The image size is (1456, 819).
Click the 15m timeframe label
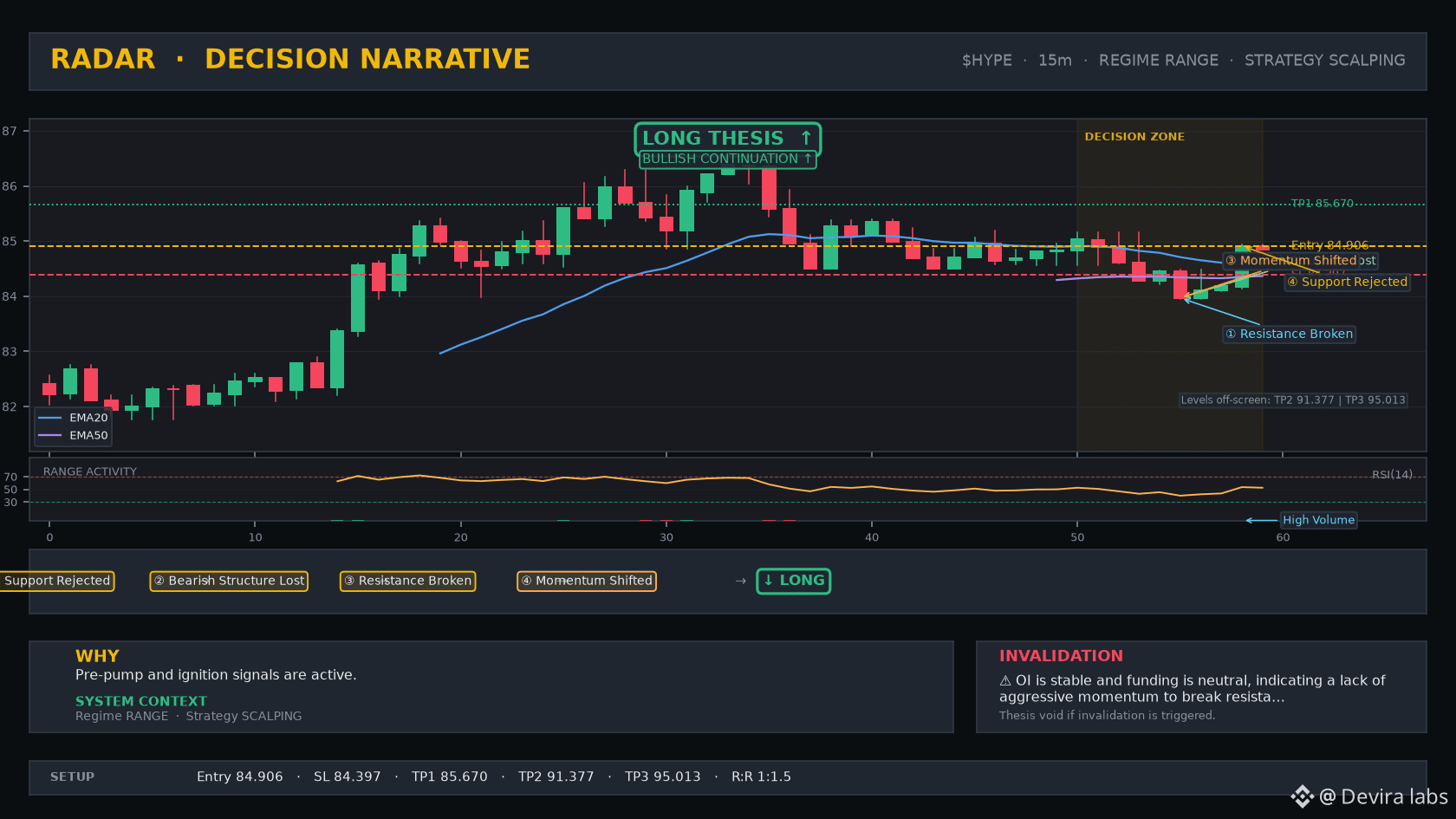(x=1055, y=60)
